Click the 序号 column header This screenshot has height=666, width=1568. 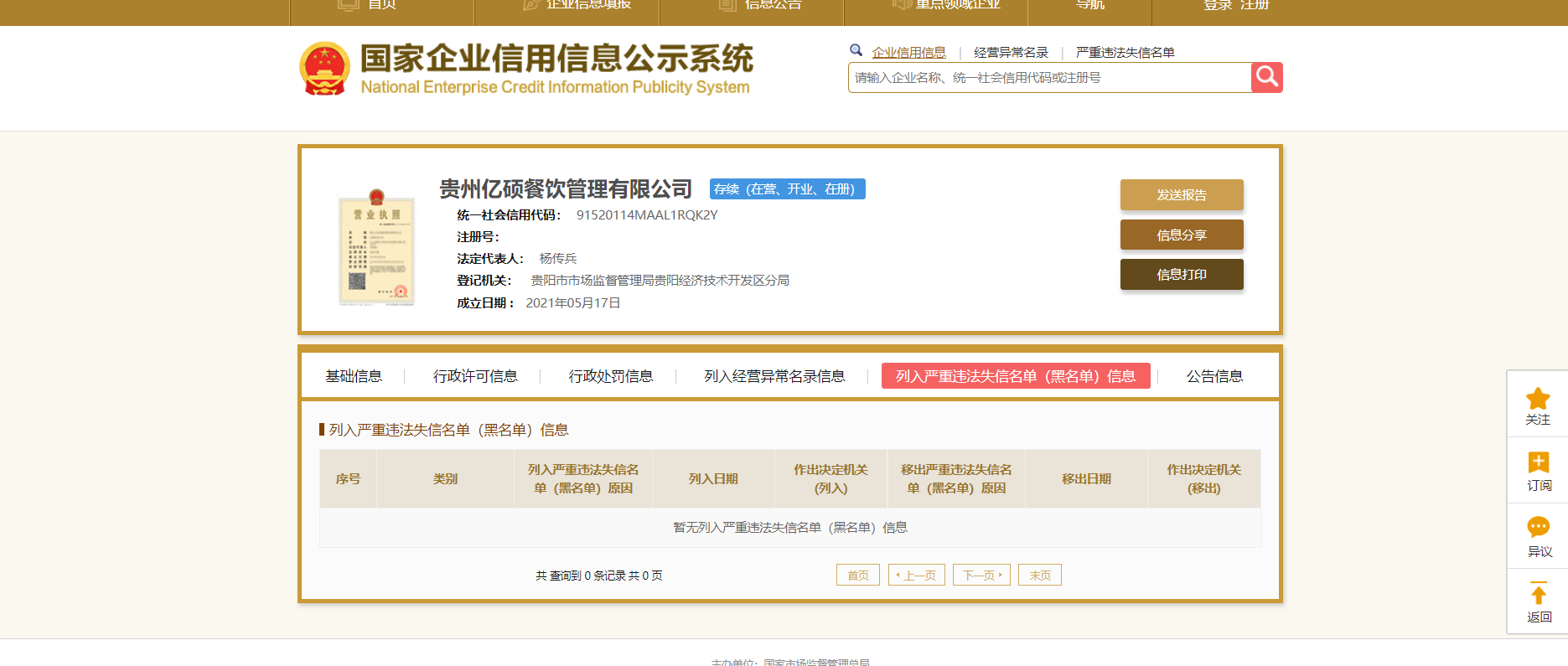click(x=348, y=479)
